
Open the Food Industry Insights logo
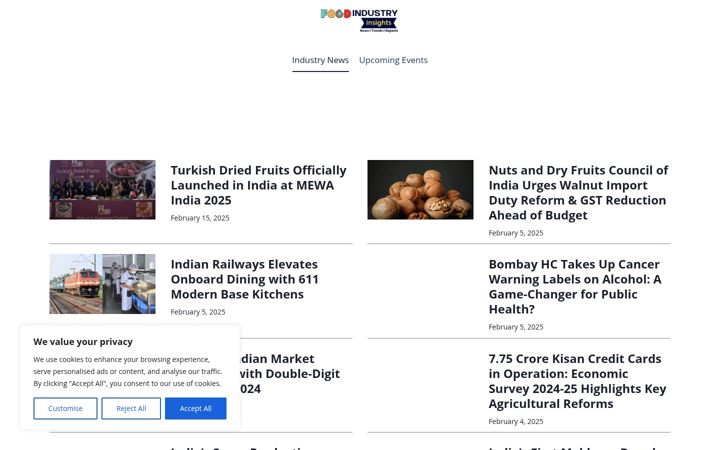coord(359,20)
